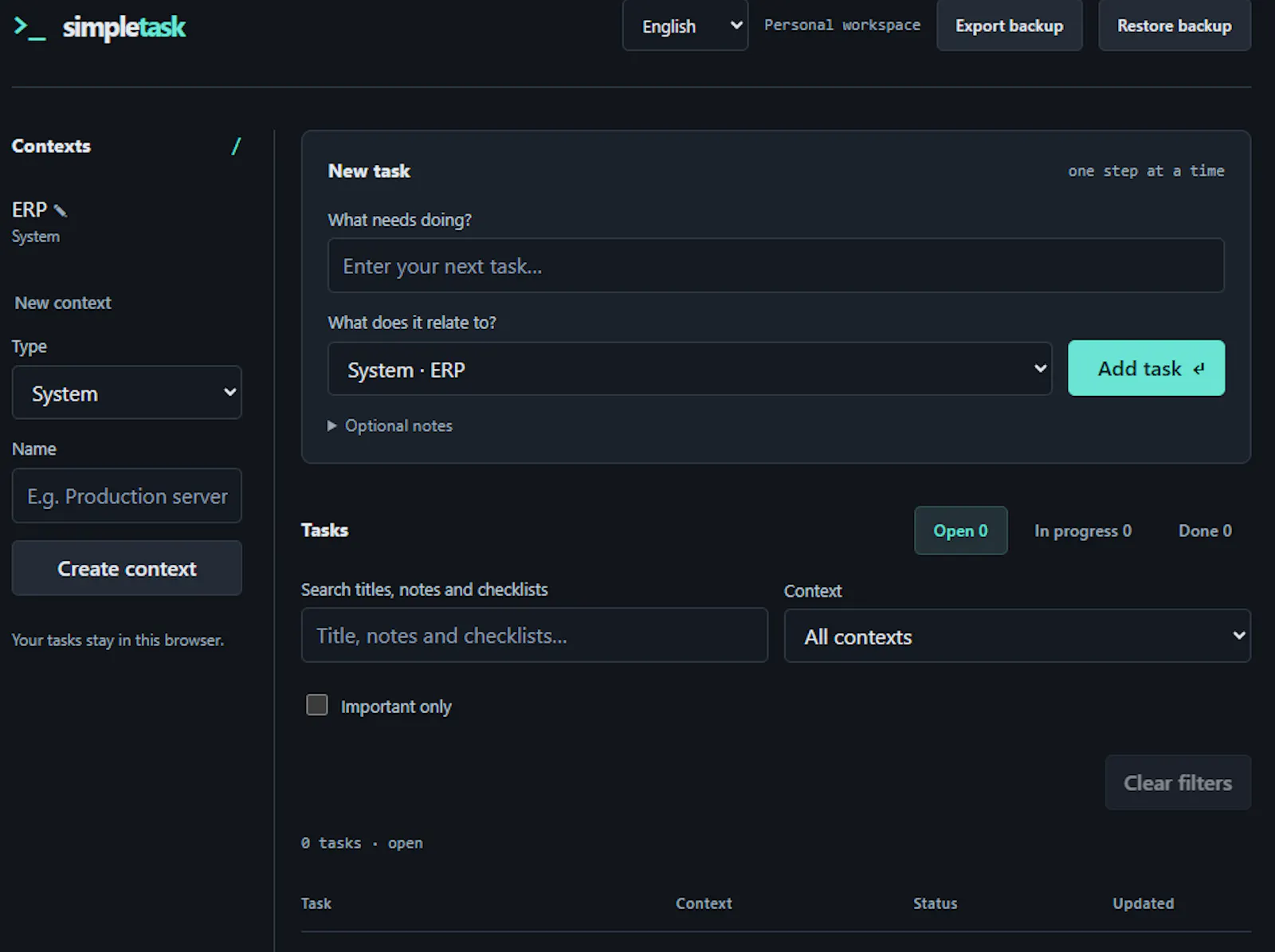The height and width of the screenshot is (952, 1275).
Task: Click the context Name input field
Action: pos(127,496)
